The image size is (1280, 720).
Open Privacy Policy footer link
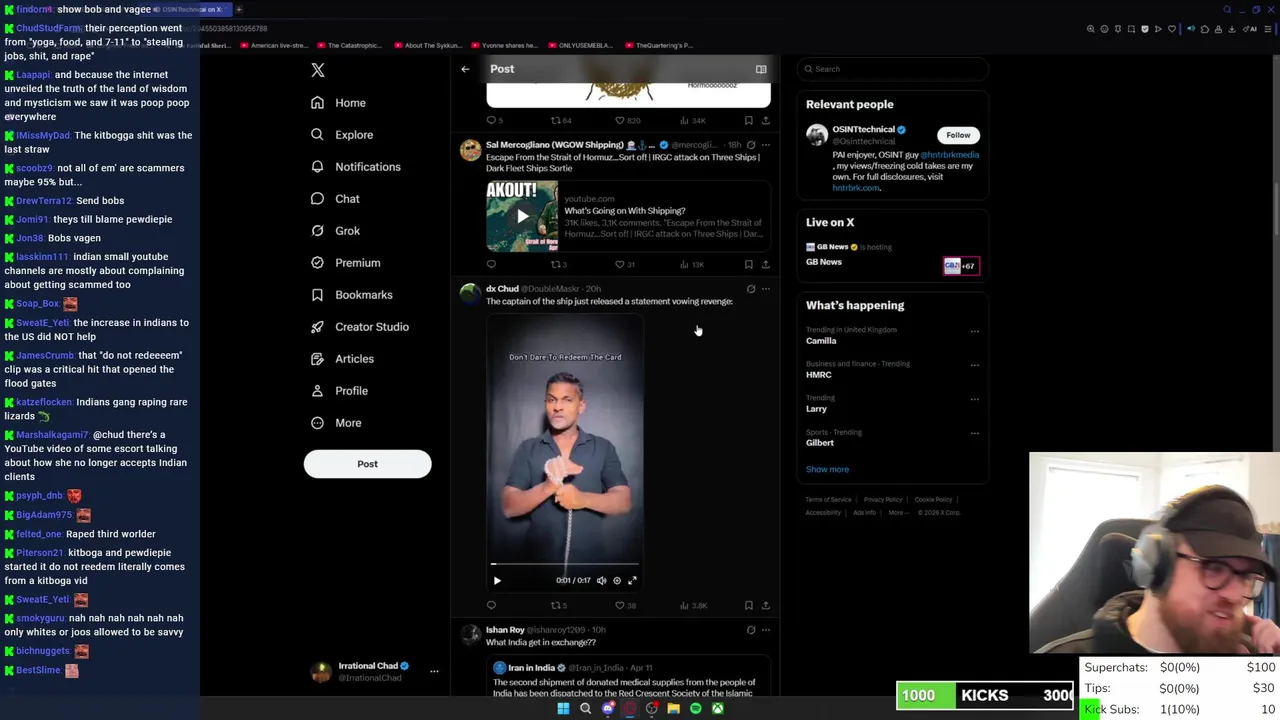[x=883, y=499]
